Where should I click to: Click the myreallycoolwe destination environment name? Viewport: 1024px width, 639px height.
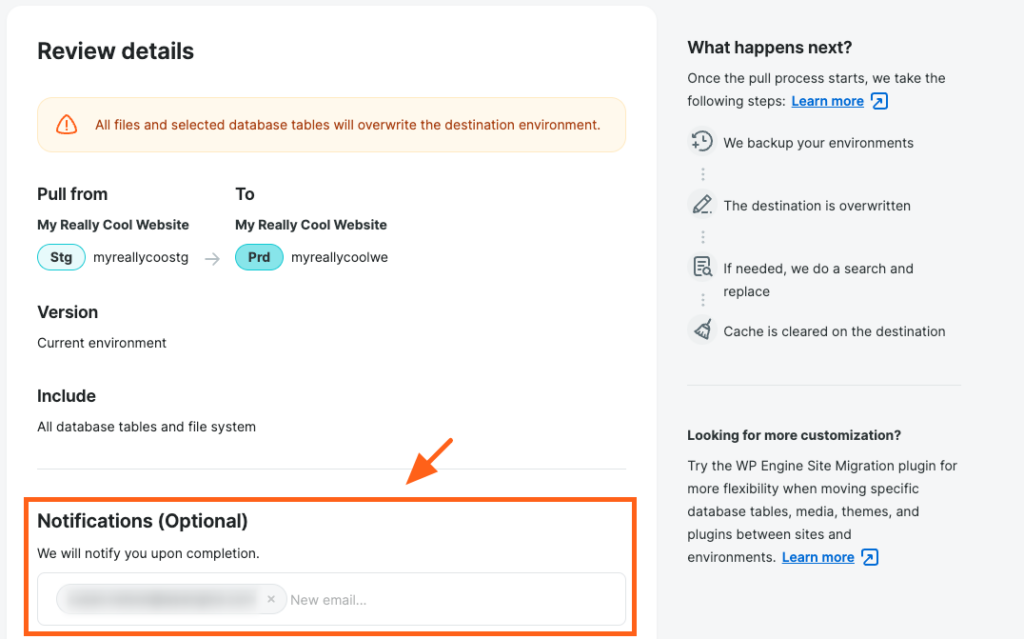(x=339, y=257)
